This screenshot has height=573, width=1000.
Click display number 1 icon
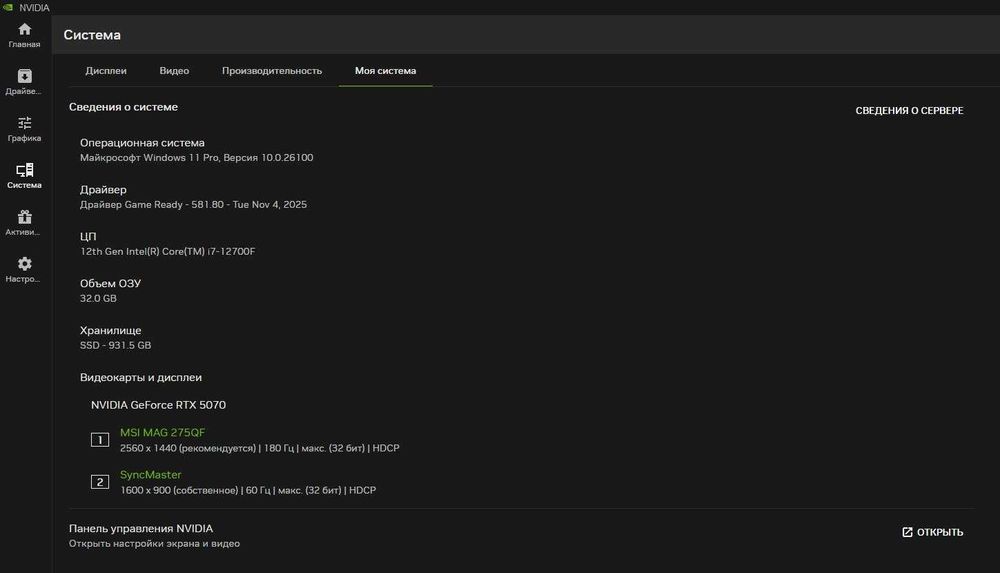pos(100,440)
